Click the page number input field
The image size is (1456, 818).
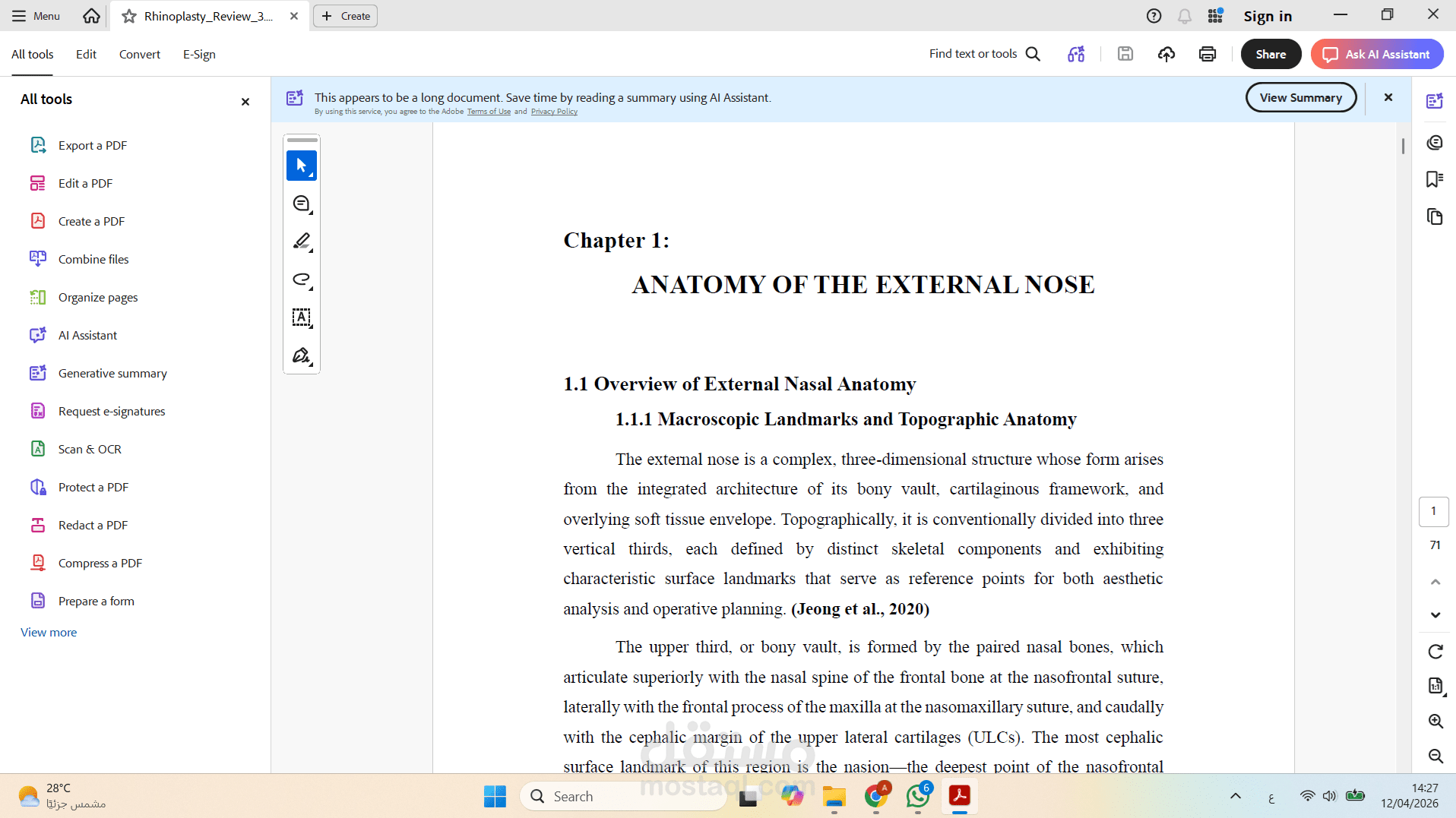(1434, 511)
